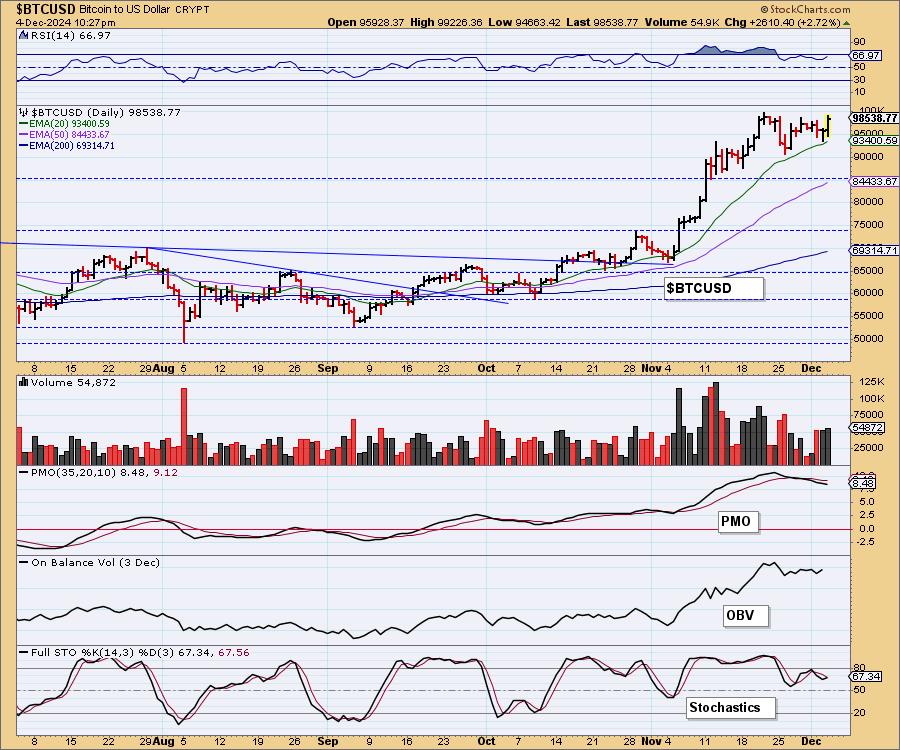The height and width of the screenshot is (750, 900).
Task: Click the On Balance Vol (3 Dec) legend
Action: 95,562
